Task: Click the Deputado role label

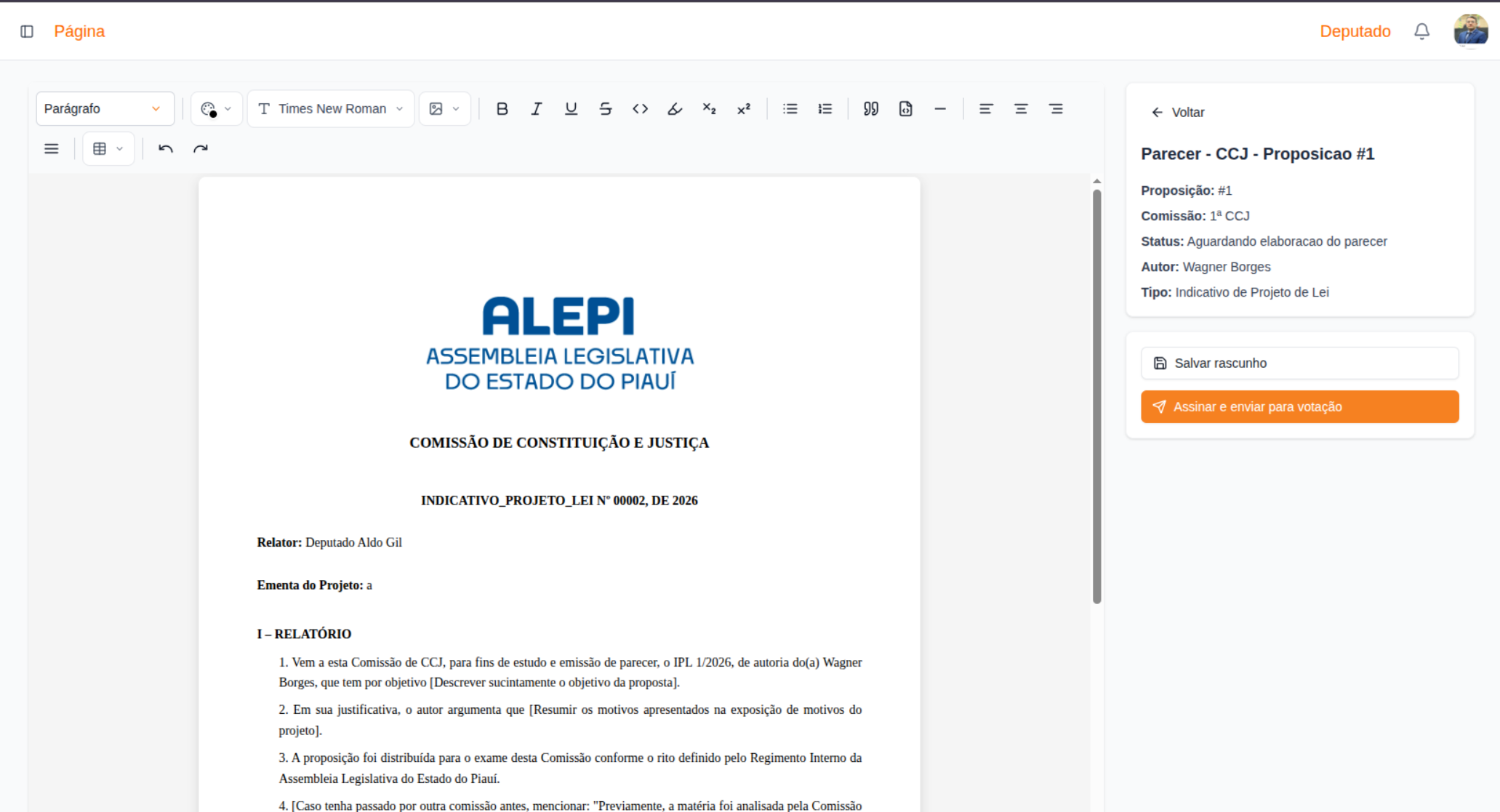Action: tap(1355, 31)
